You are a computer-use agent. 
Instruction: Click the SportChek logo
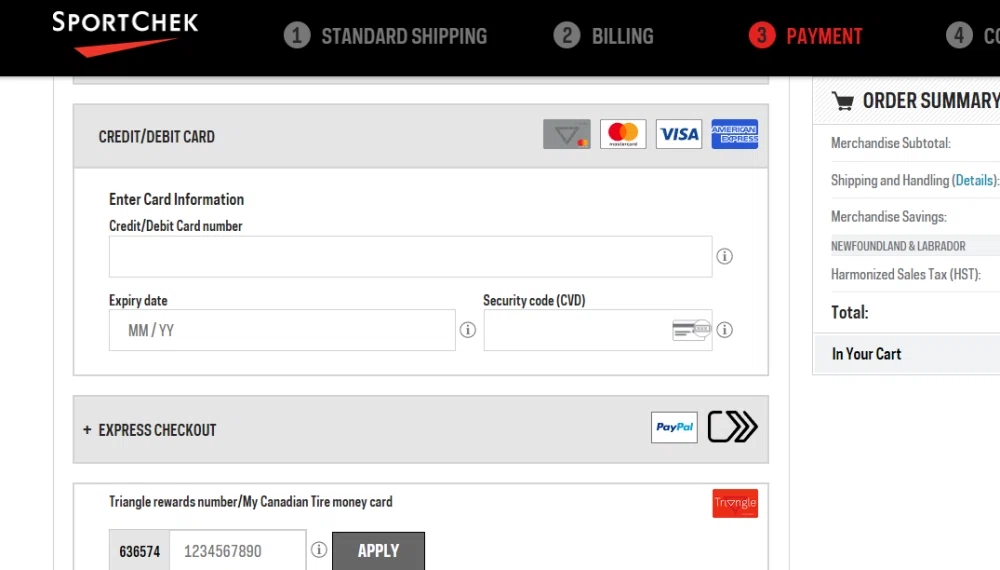tap(125, 34)
